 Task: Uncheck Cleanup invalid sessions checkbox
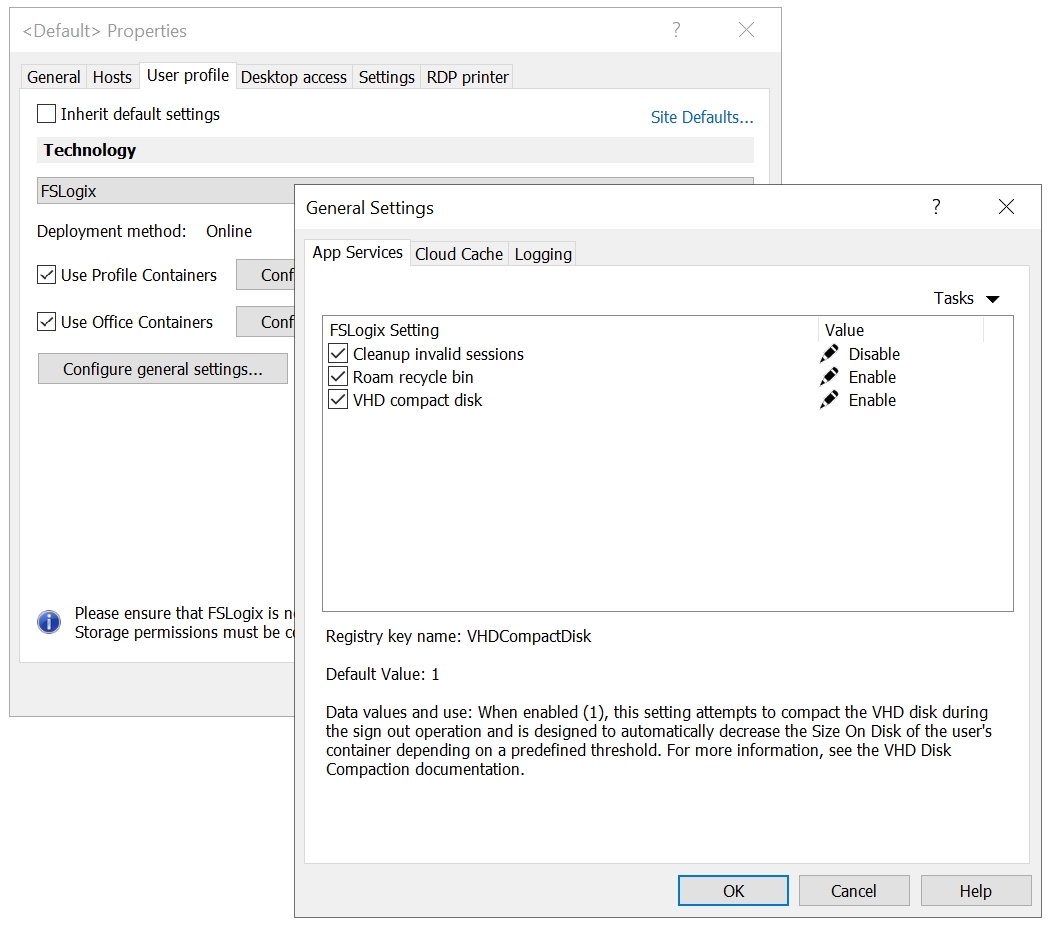[x=338, y=354]
